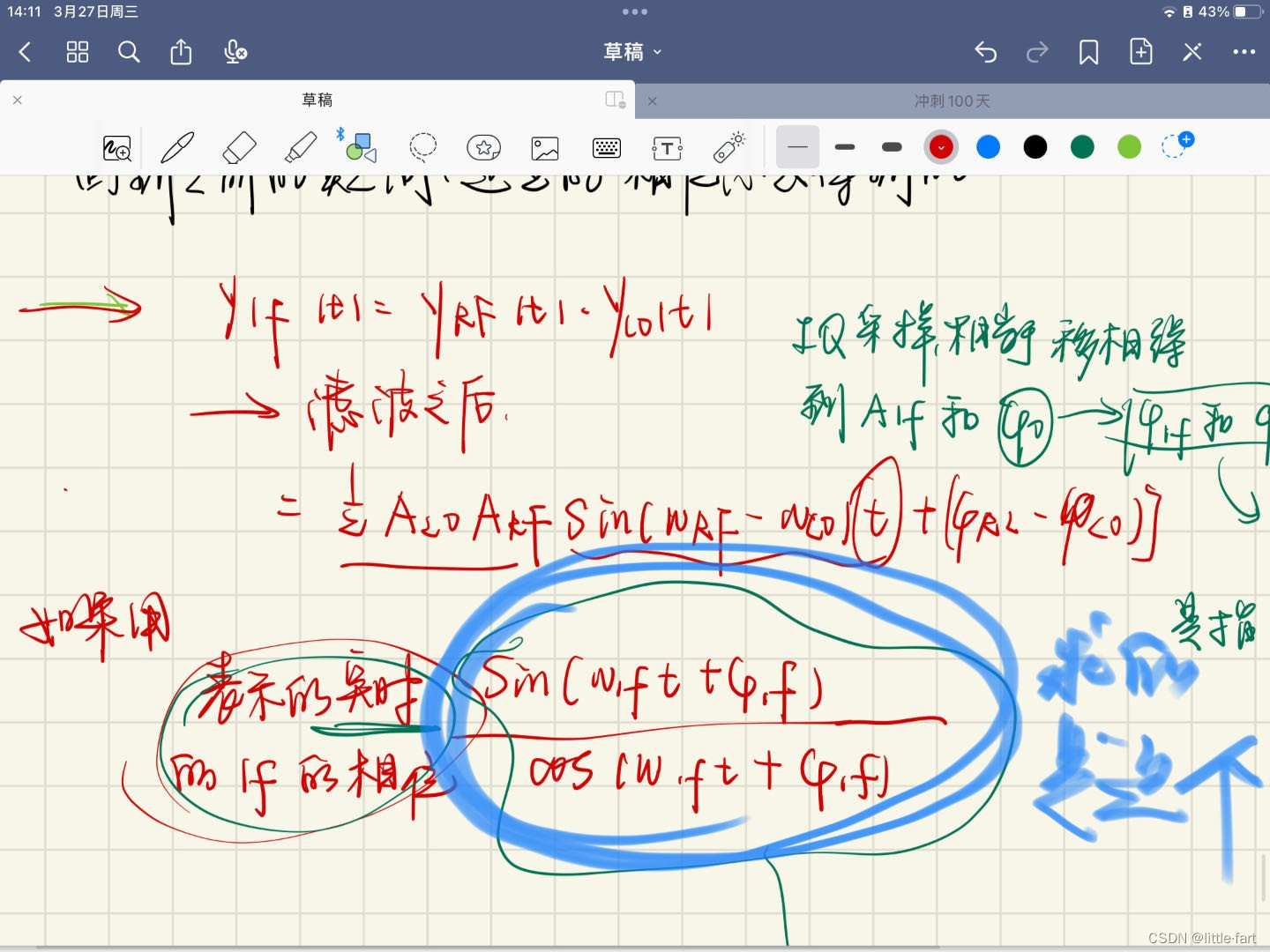Switch to the 草稿 tab

click(318, 100)
